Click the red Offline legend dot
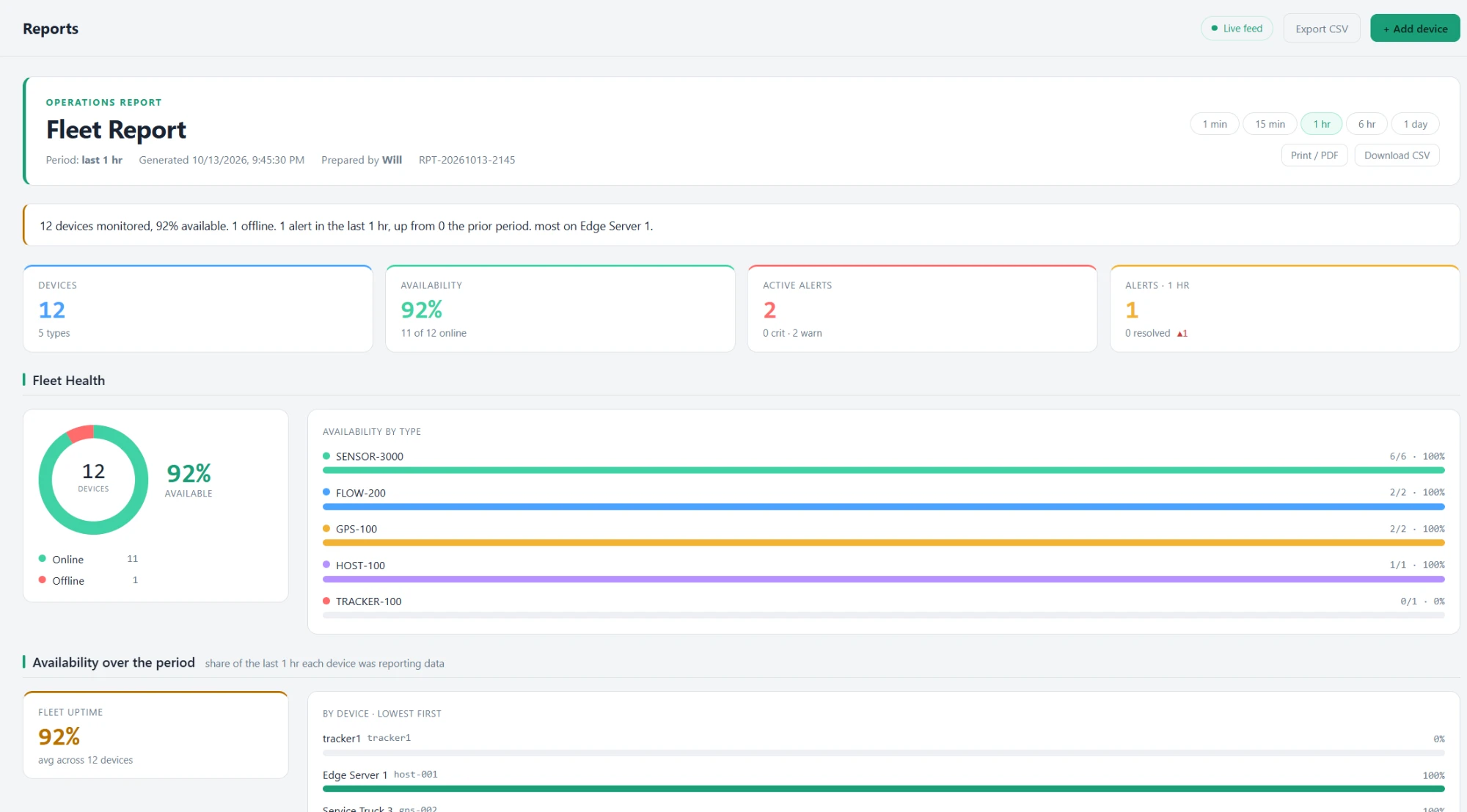Image resolution: width=1467 pixels, height=812 pixels. click(43, 580)
